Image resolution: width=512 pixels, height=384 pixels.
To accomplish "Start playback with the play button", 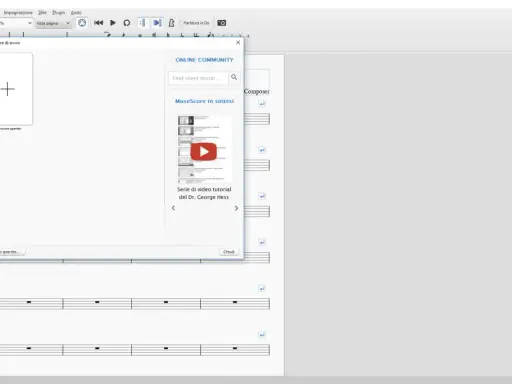I will 113,23.
